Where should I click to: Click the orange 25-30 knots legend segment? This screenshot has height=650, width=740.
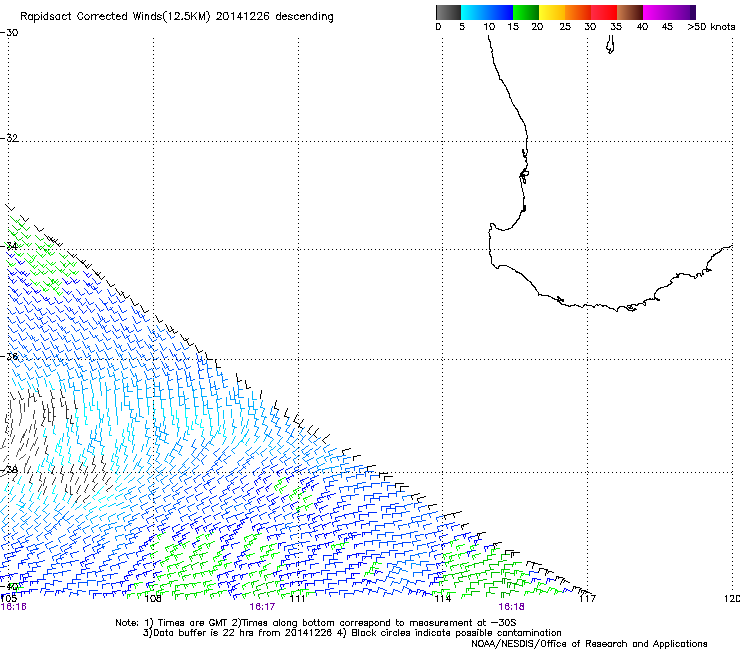[578, 12]
